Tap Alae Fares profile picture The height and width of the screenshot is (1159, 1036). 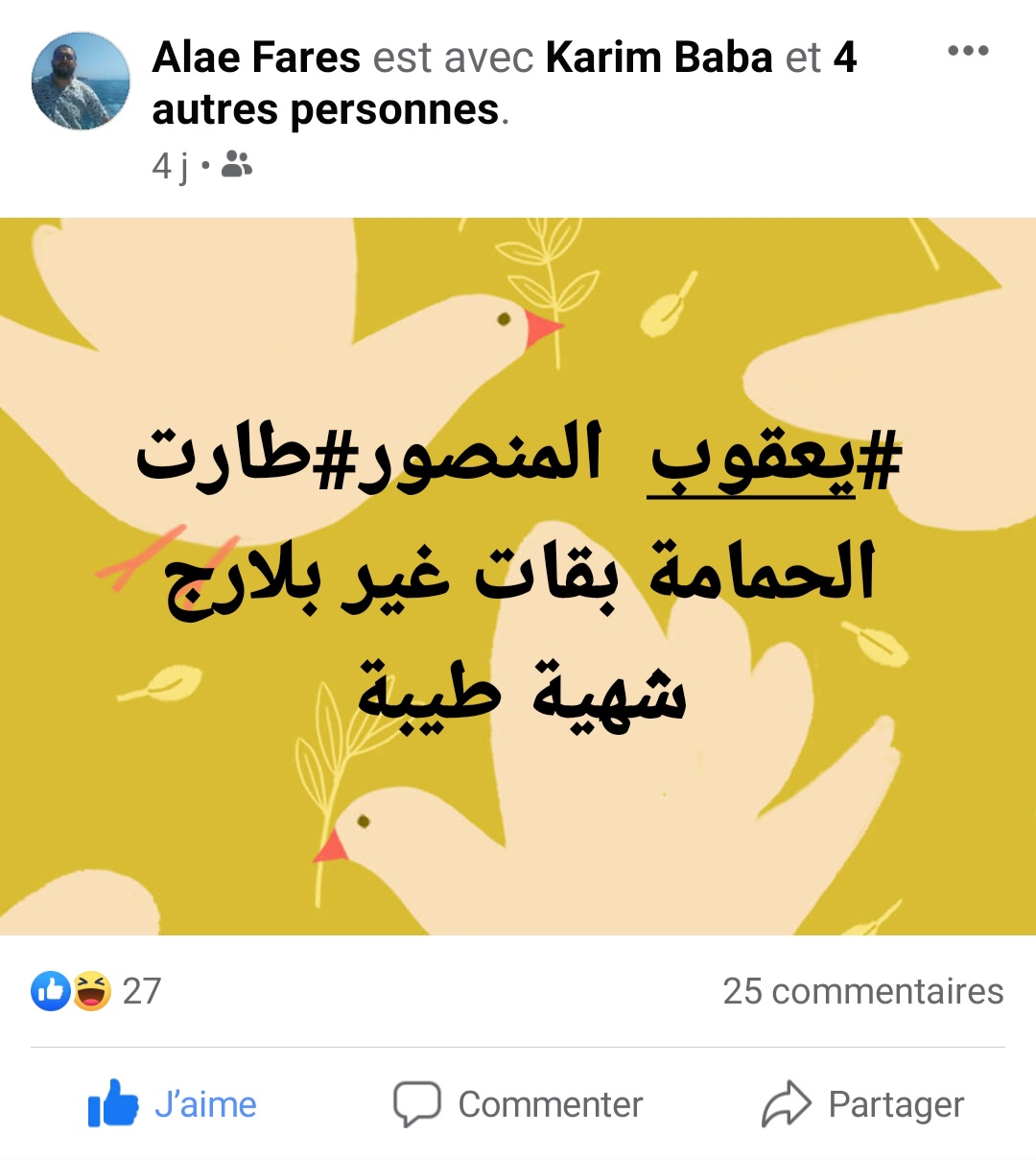(x=81, y=81)
